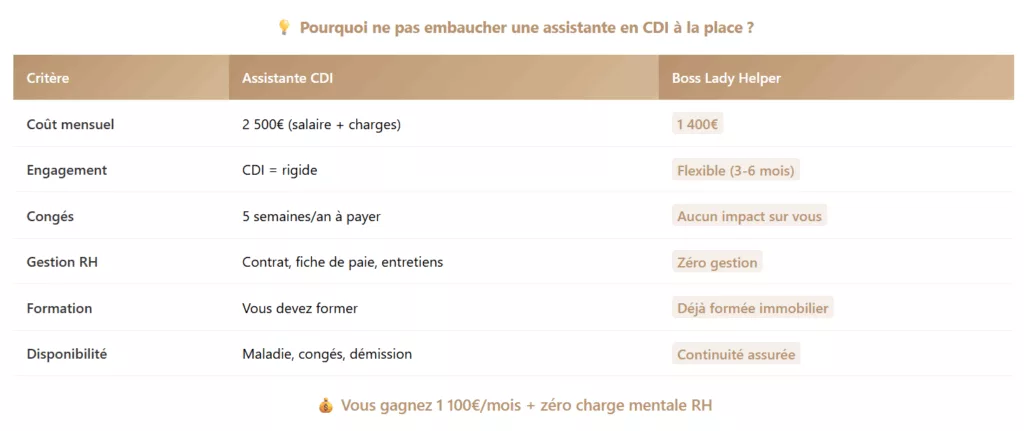
Task: Select the "Engagement" row label
Action: click(67, 171)
